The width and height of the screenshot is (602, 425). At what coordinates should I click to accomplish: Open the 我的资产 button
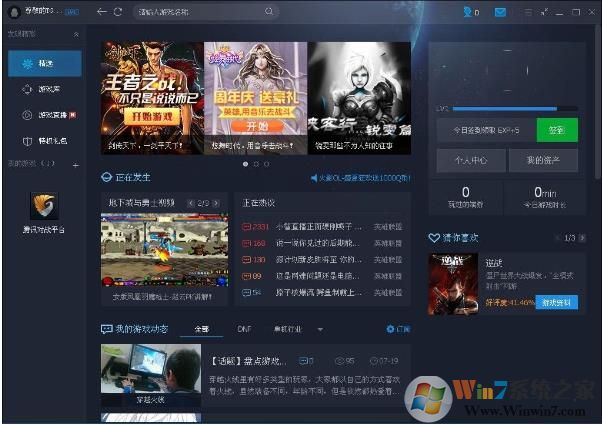coord(543,160)
